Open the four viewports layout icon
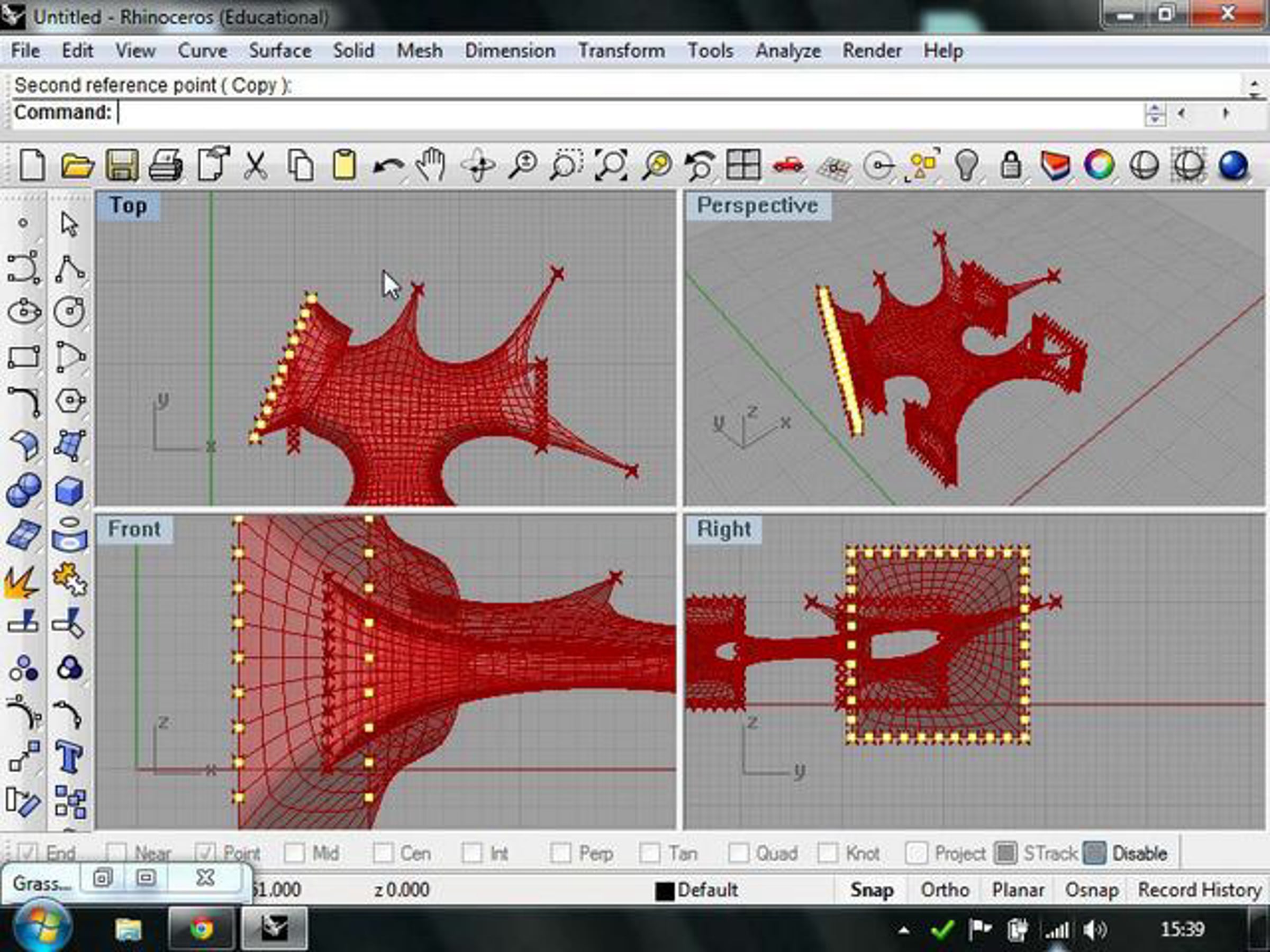The height and width of the screenshot is (952, 1270). (x=743, y=166)
